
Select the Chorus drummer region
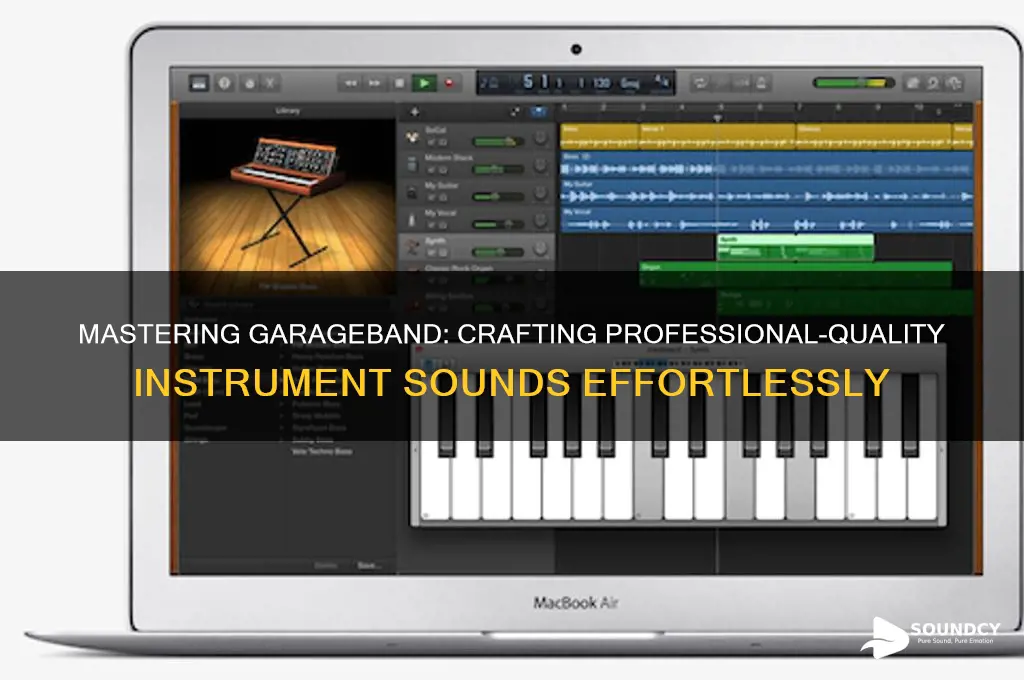(x=873, y=137)
